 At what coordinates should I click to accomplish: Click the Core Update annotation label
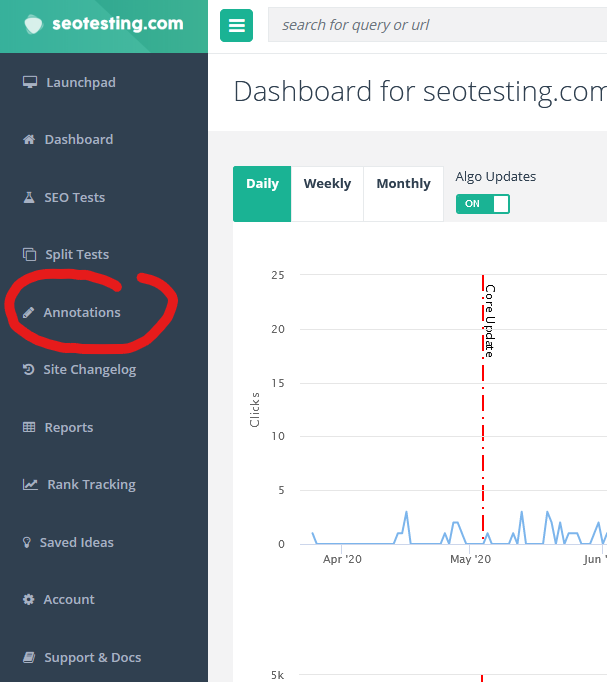490,321
